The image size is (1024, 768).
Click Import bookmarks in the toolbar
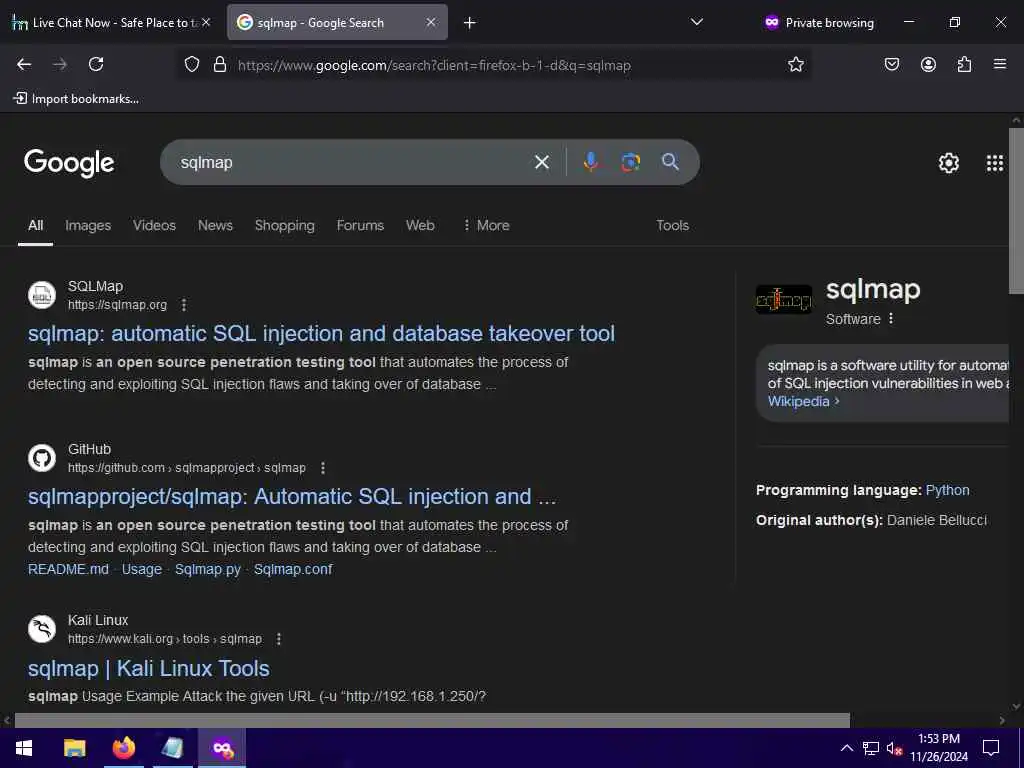pos(76,99)
